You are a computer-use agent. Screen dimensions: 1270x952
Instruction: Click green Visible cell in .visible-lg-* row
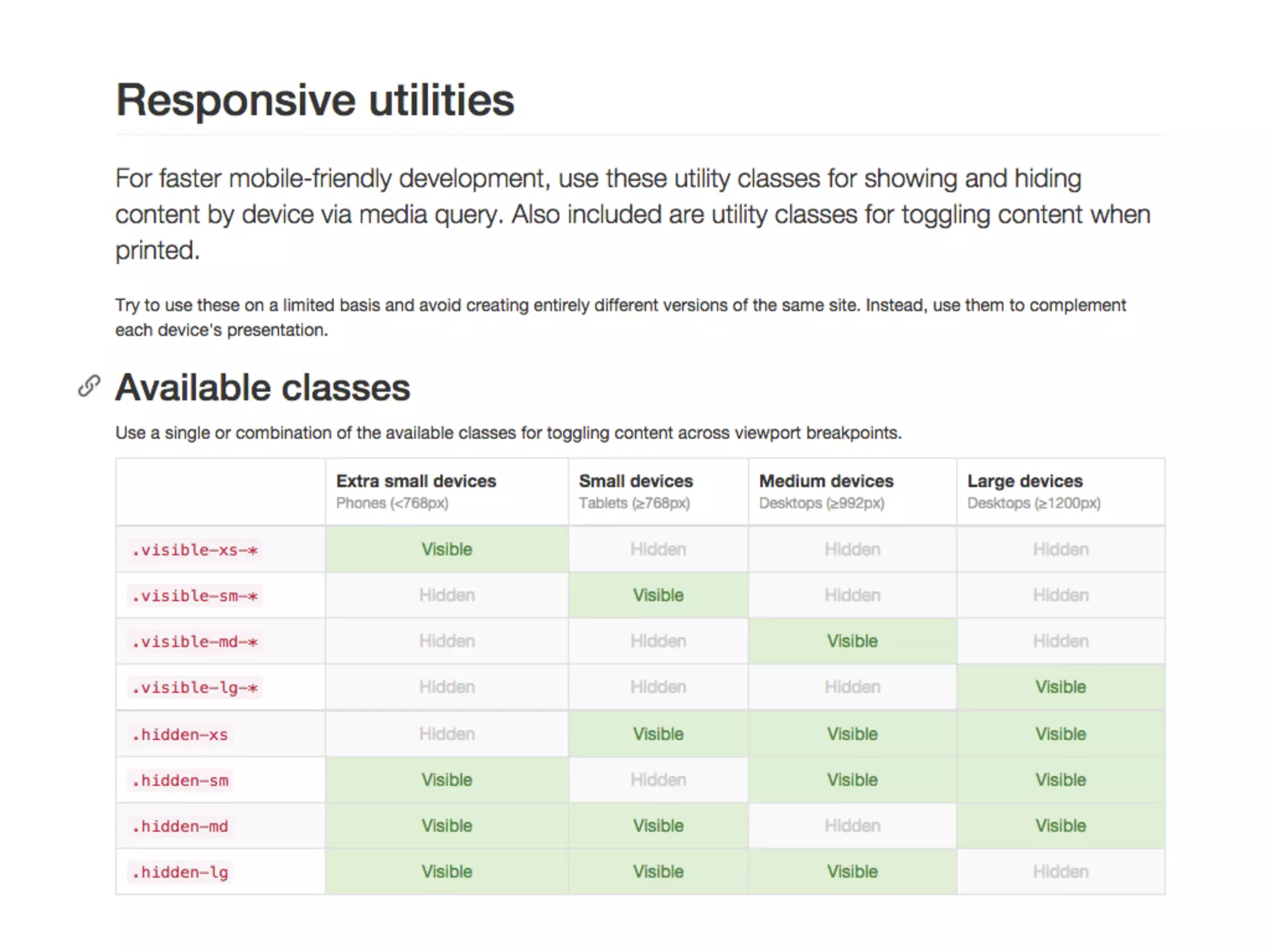[x=1060, y=687]
